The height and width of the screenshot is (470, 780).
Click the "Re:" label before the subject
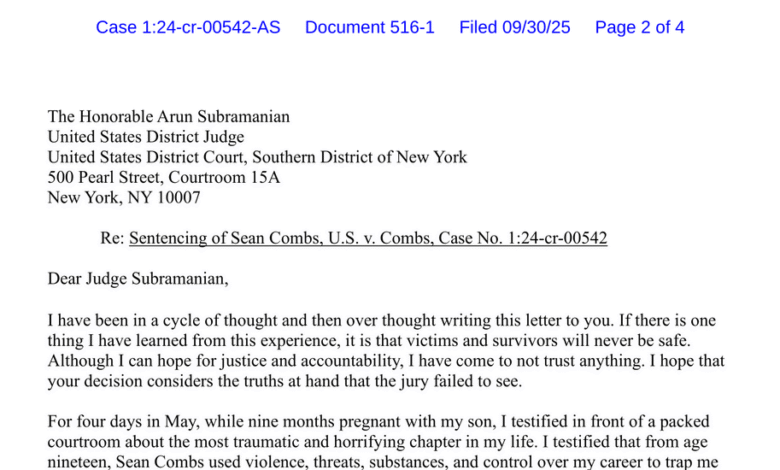112,239
